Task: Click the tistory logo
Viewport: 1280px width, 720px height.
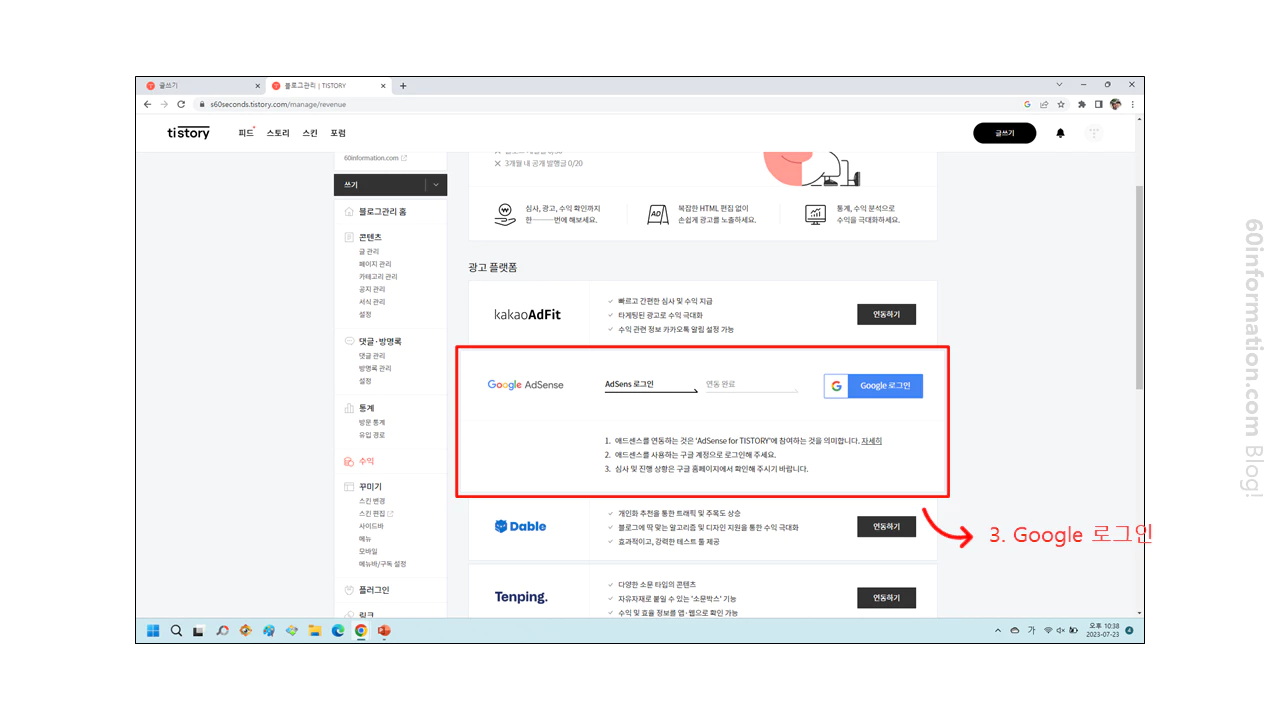Action: coord(189,133)
